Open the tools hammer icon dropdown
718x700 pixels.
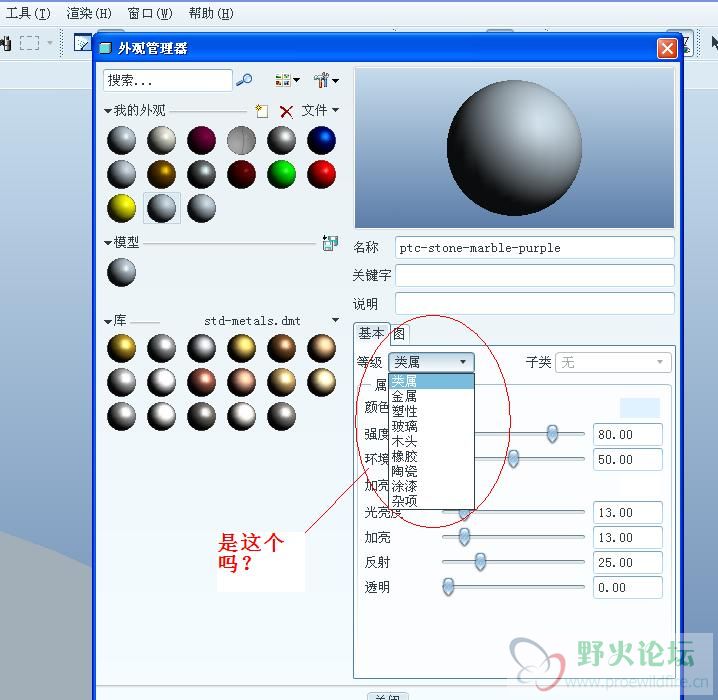click(x=326, y=80)
